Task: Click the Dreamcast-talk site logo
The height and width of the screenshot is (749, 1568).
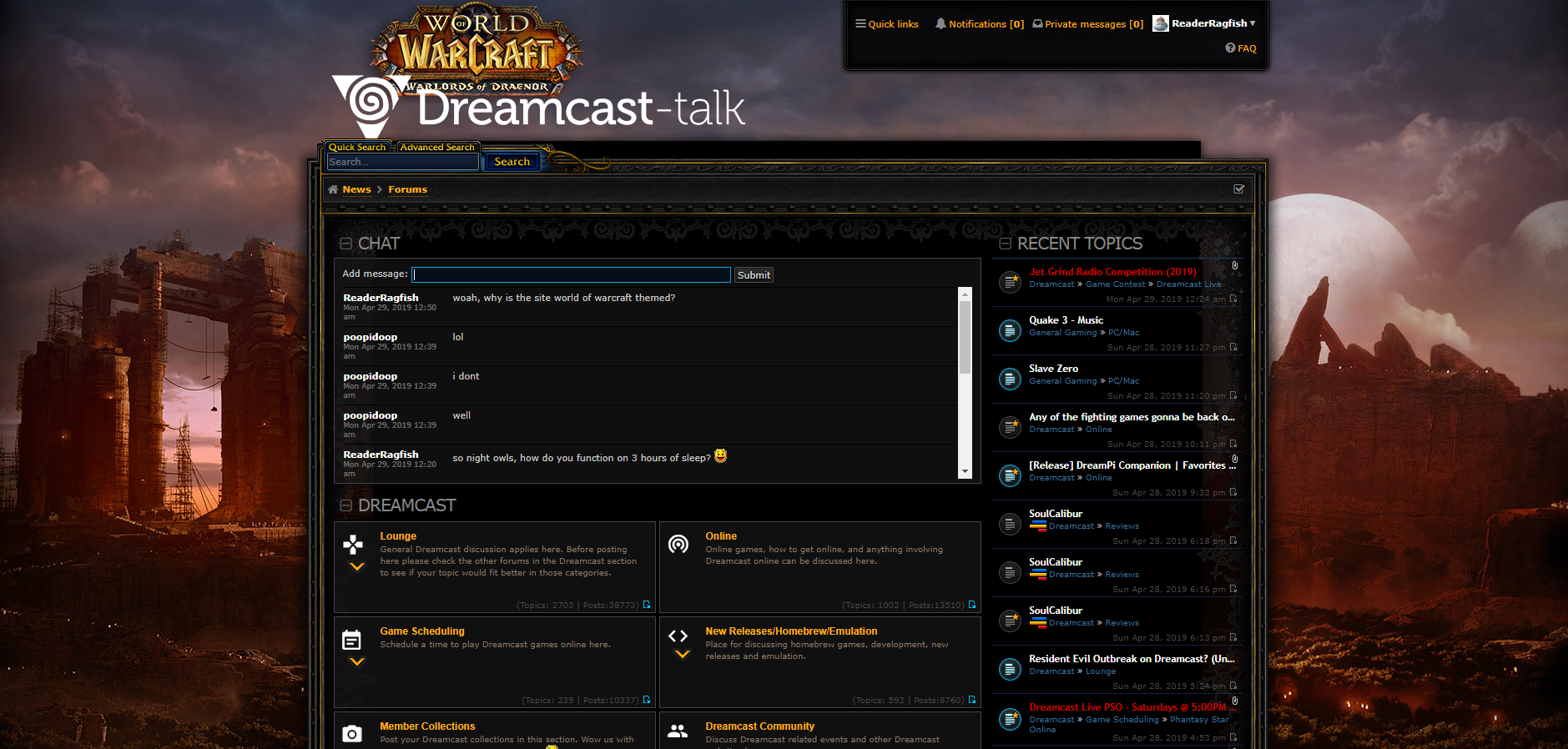Action: pos(538,107)
